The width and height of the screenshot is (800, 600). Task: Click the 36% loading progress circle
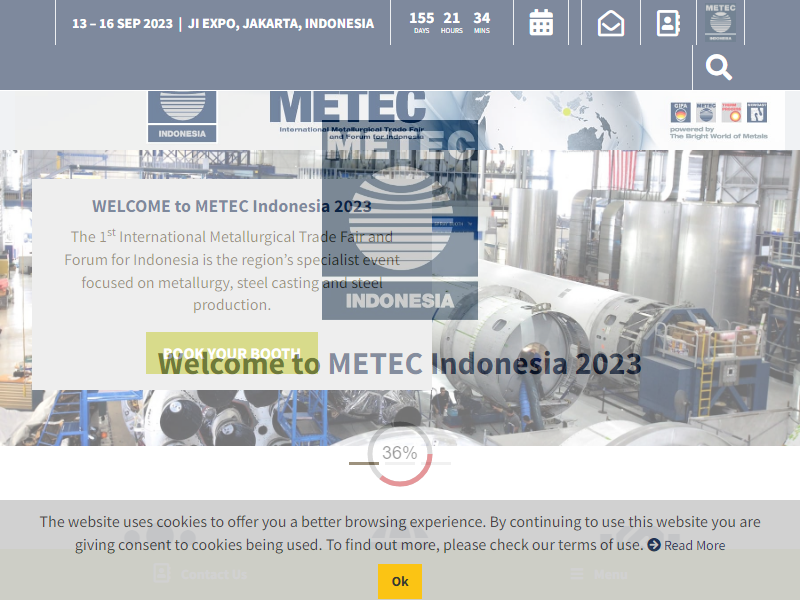pos(400,453)
